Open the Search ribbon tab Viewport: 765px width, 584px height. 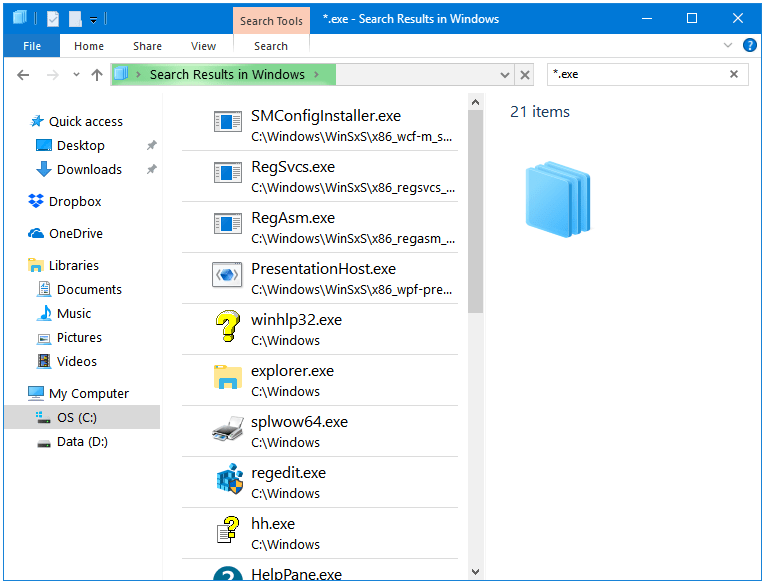(x=271, y=46)
